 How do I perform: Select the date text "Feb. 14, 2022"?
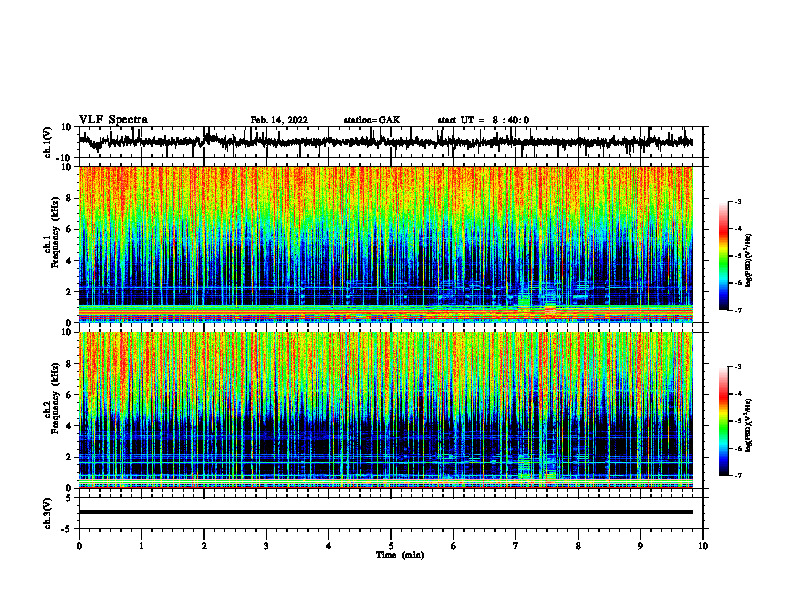coord(279,120)
